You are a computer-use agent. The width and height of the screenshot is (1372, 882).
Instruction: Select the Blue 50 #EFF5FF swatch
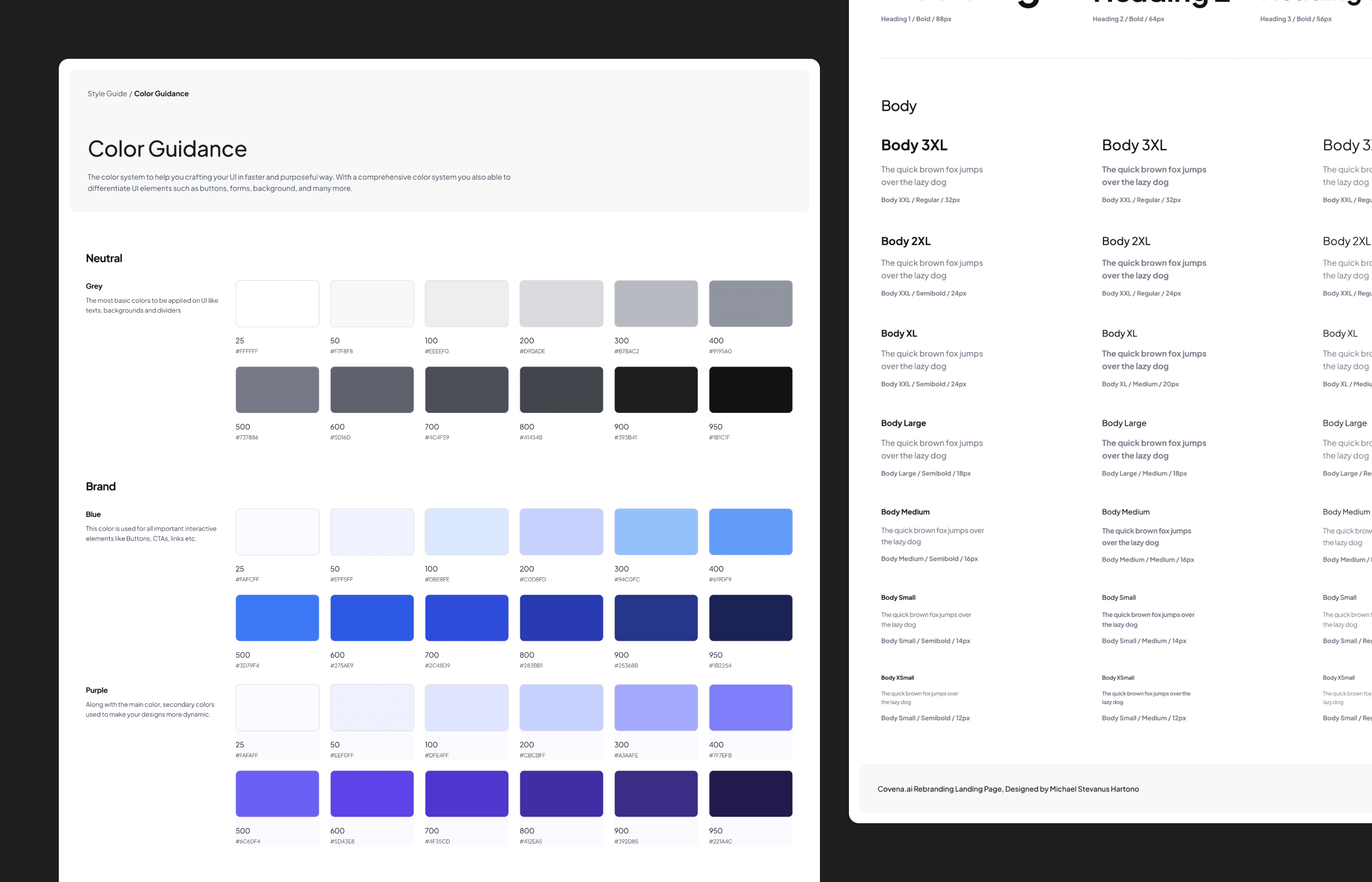(x=372, y=532)
